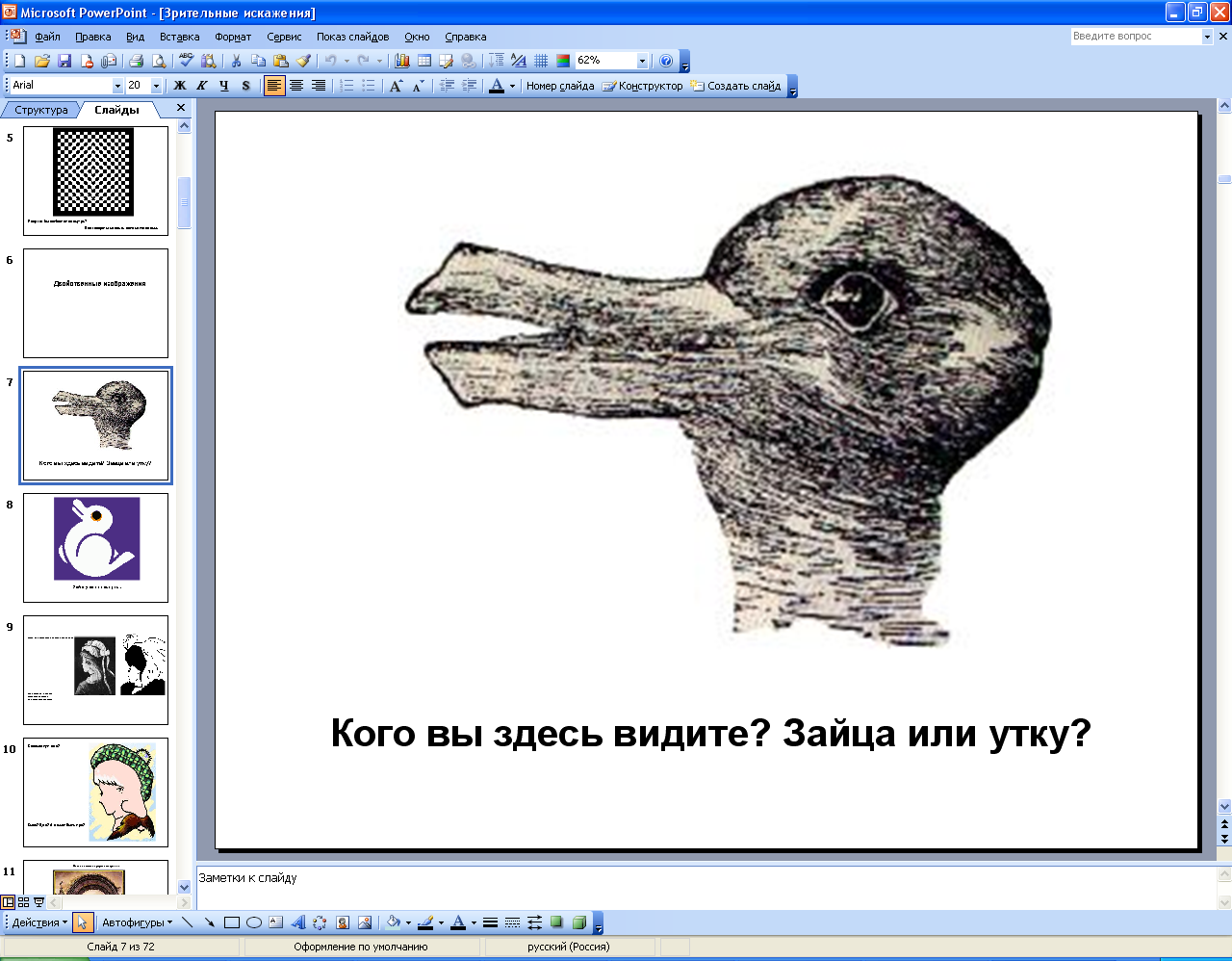Open PowerPoint Help (question mark icon)
This screenshot has width=1232, height=961.
tap(666, 61)
